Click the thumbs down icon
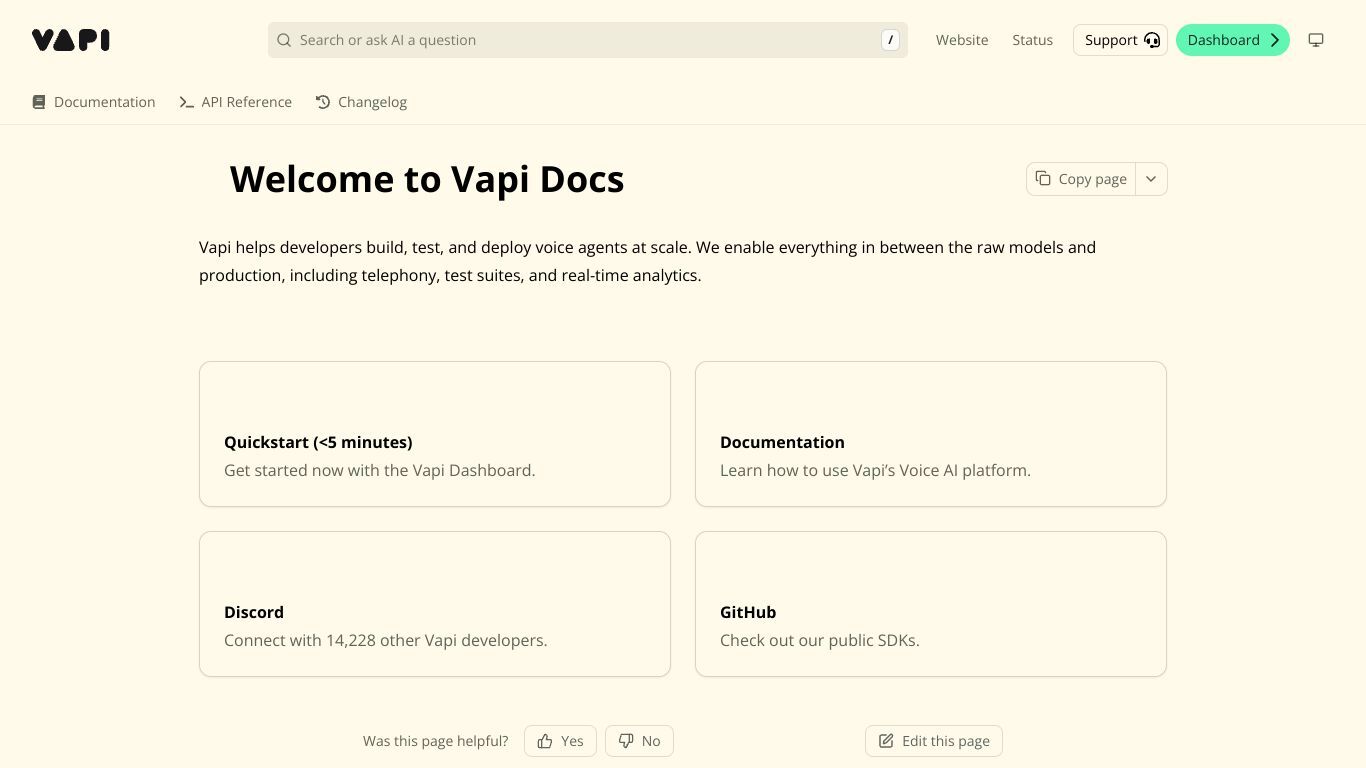 coord(626,741)
